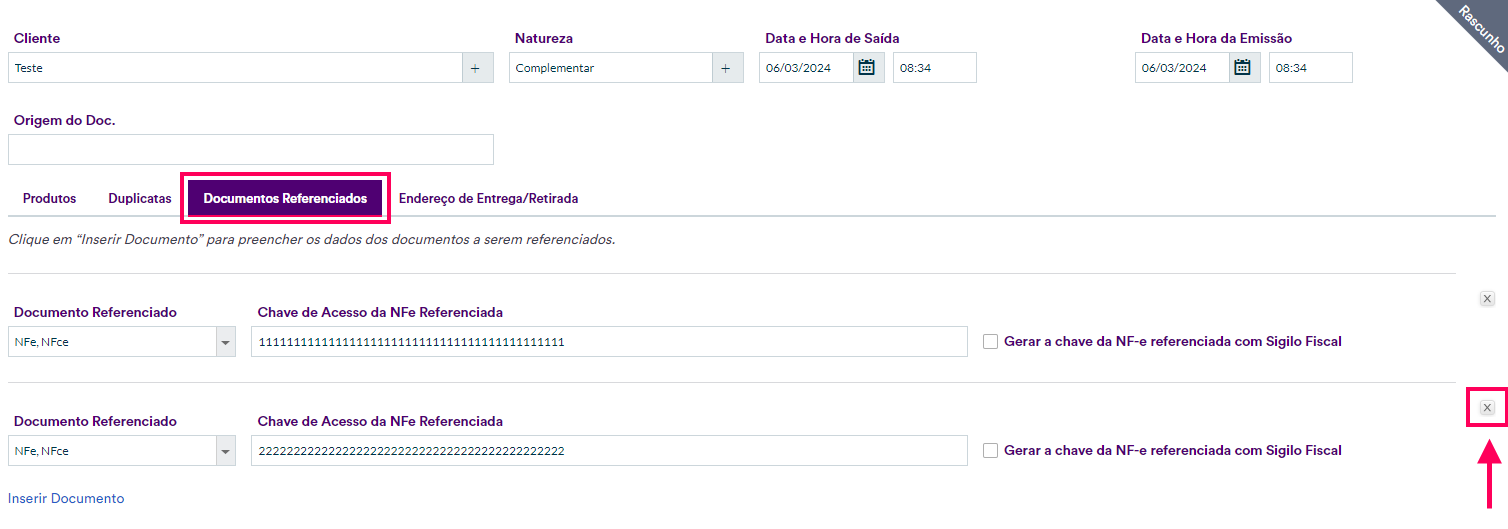Expand second Documento Referenciado dropdown
1508x529 pixels.
(225, 451)
